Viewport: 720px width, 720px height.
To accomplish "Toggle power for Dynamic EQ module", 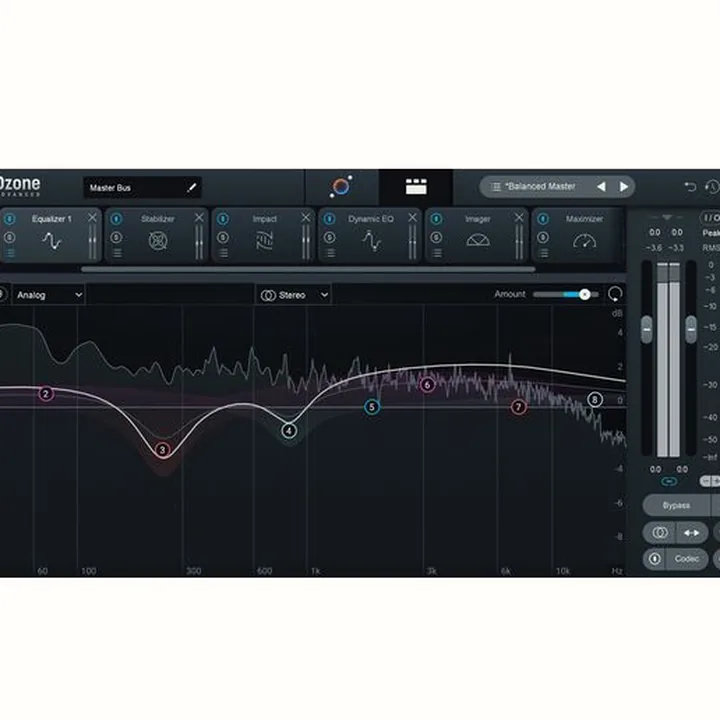I will point(329,219).
